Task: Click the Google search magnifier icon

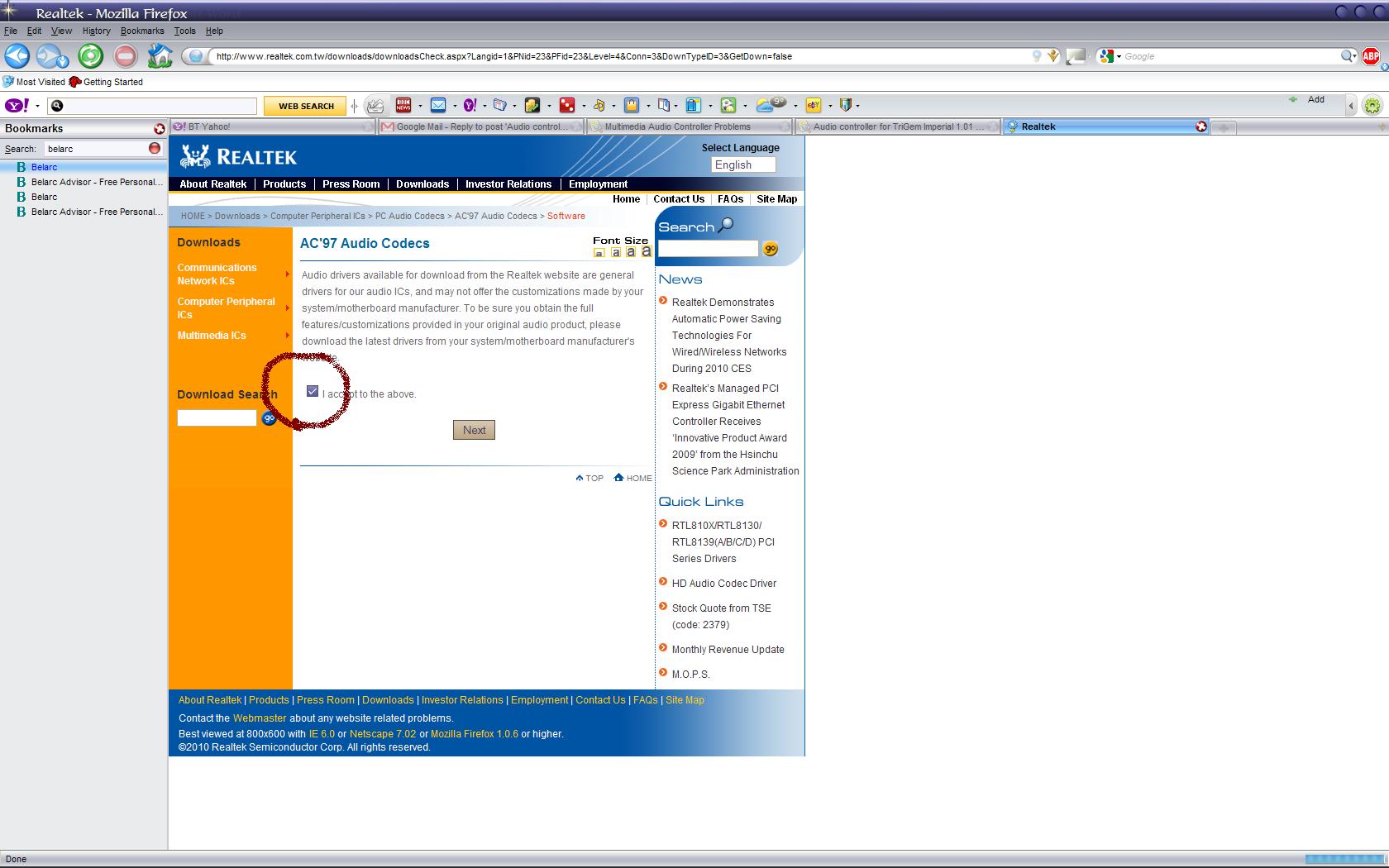Action: coord(1347,56)
